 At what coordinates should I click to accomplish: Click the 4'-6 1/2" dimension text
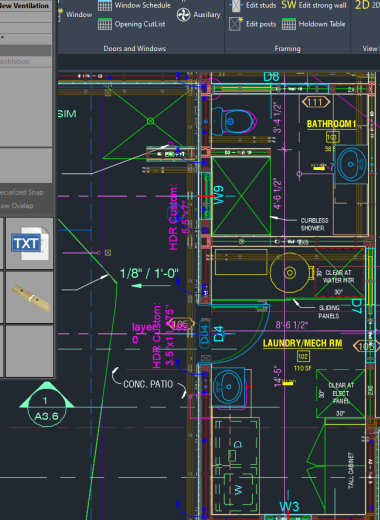point(277,194)
